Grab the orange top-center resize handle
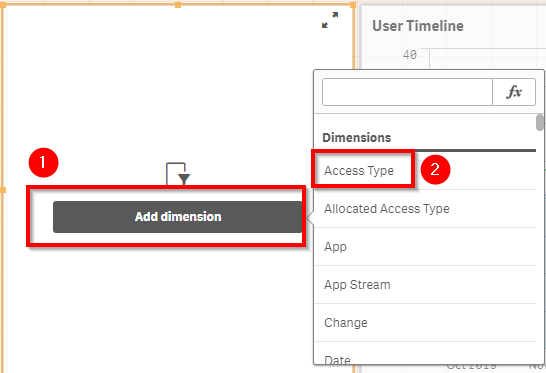Screen dimensions: 546x373 click(178, 5)
